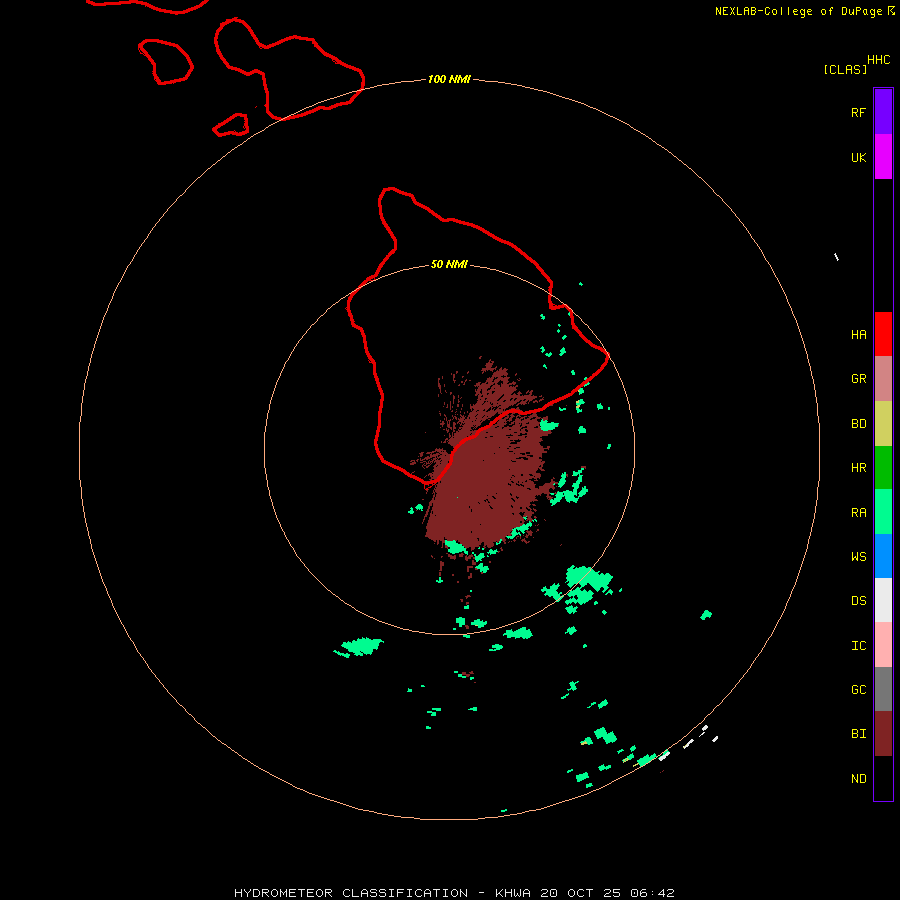Click the HA red legend swatch
The width and height of the screenshot is (900, 900).
click(883, 334)
